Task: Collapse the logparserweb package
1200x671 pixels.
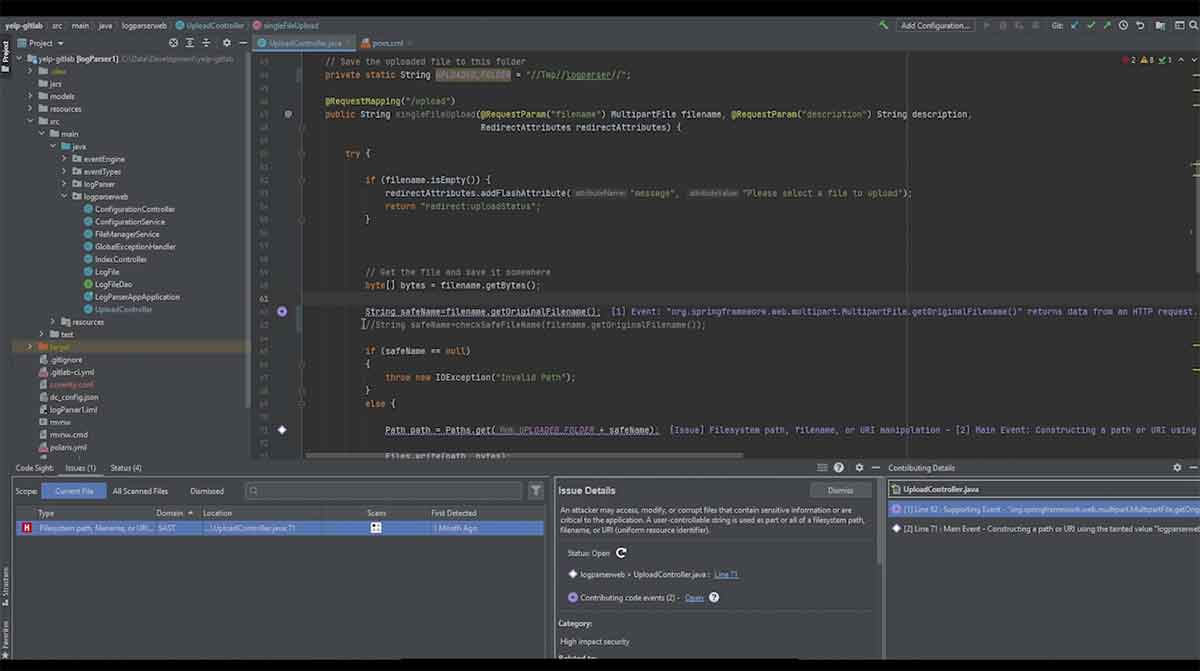Action: click(64, 197)
